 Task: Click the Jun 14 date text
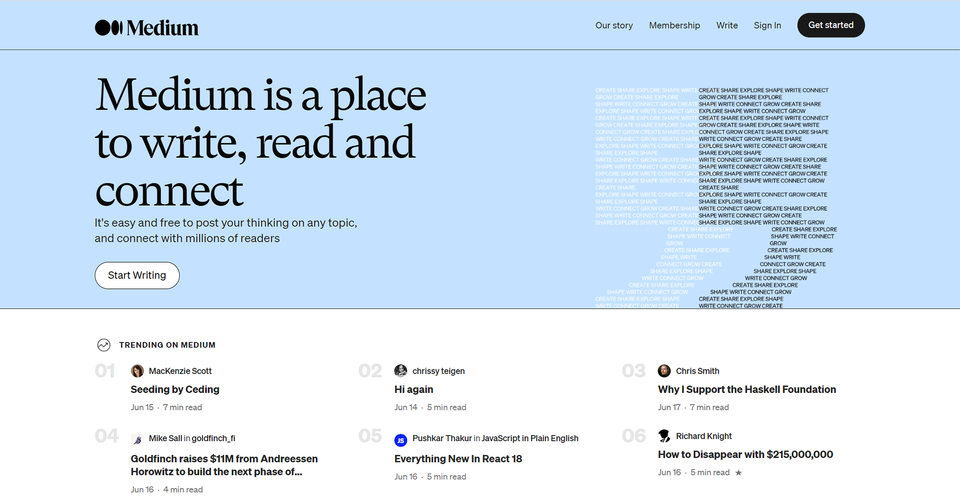coord(406,407)
